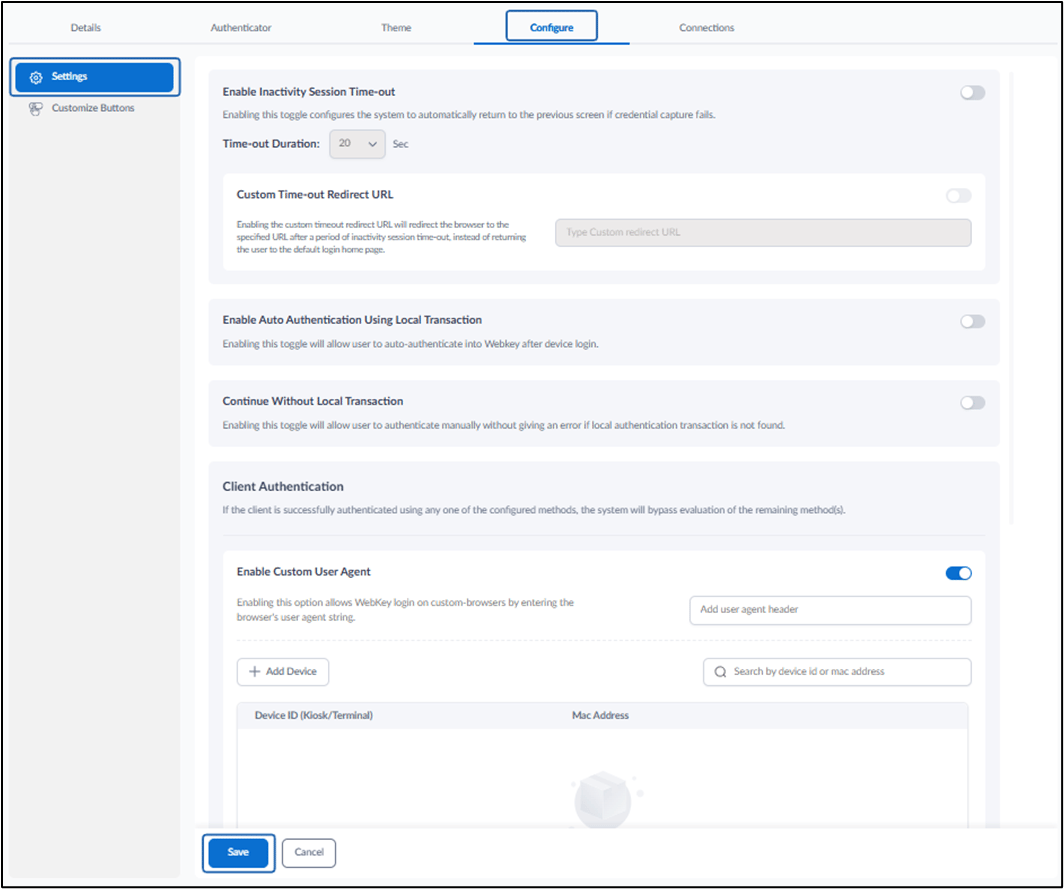Open Customize Buttons in the sidebar
This screenshot has height=889, width=1064.
coord(95,108)
